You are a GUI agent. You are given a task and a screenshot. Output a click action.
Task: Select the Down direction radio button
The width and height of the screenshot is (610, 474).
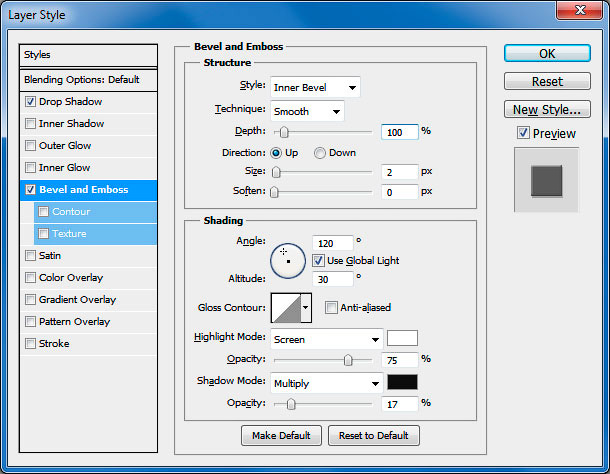pos(320,153)
